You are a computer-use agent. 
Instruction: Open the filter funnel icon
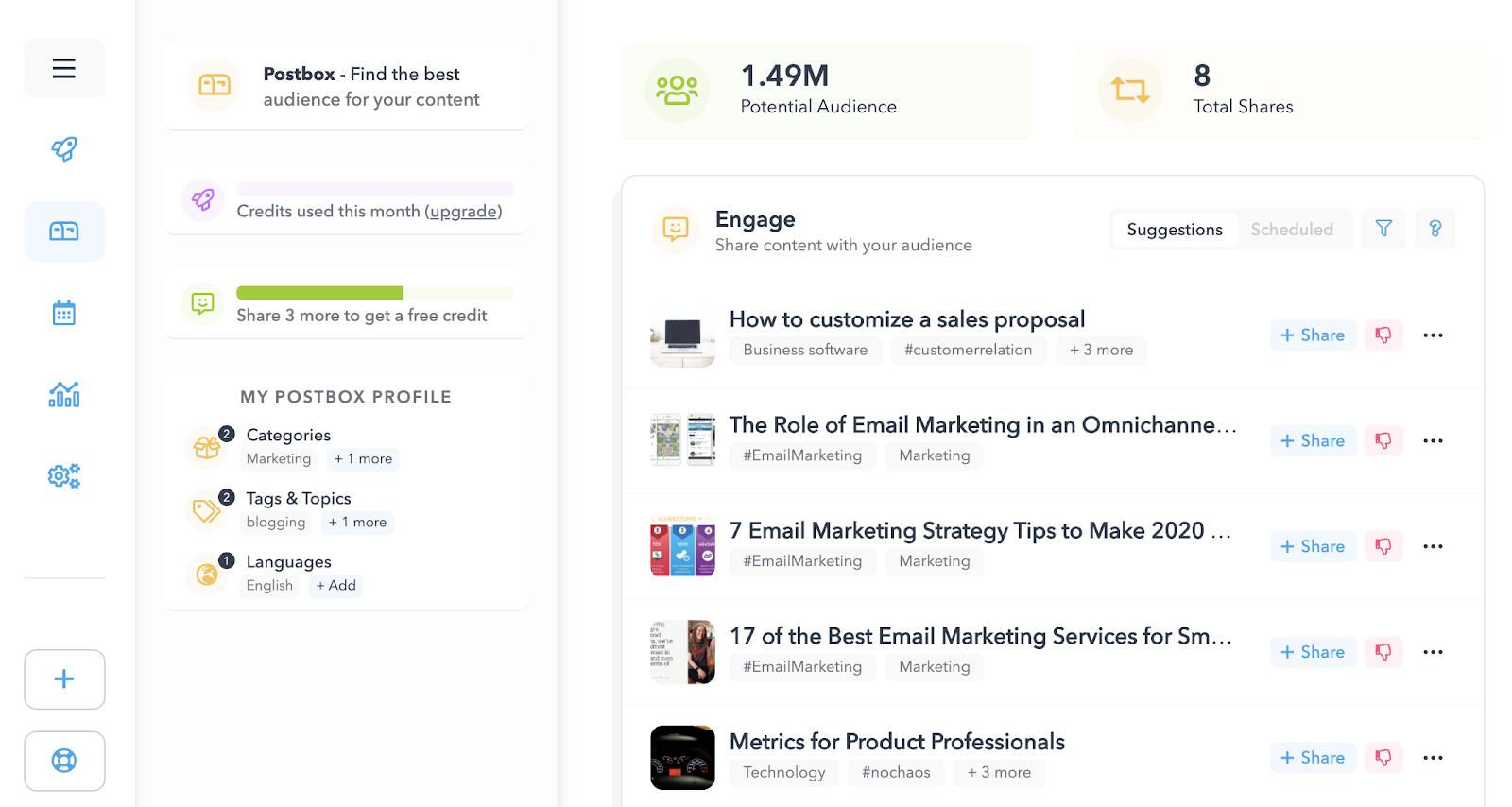pos(1383,229)
